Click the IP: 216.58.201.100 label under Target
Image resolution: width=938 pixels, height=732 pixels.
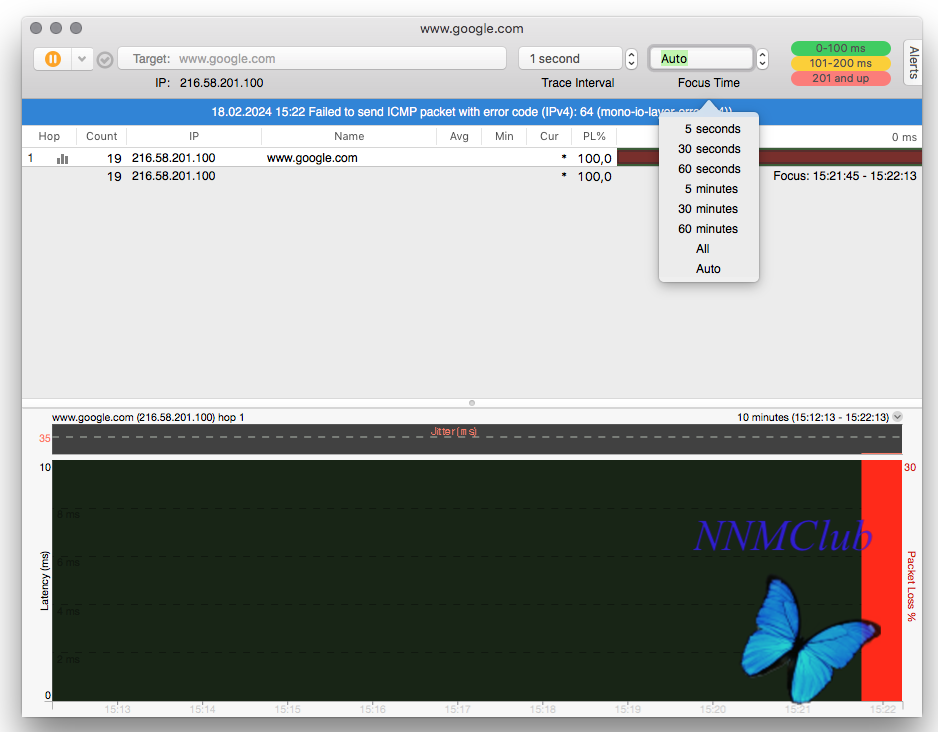[209, 83]
